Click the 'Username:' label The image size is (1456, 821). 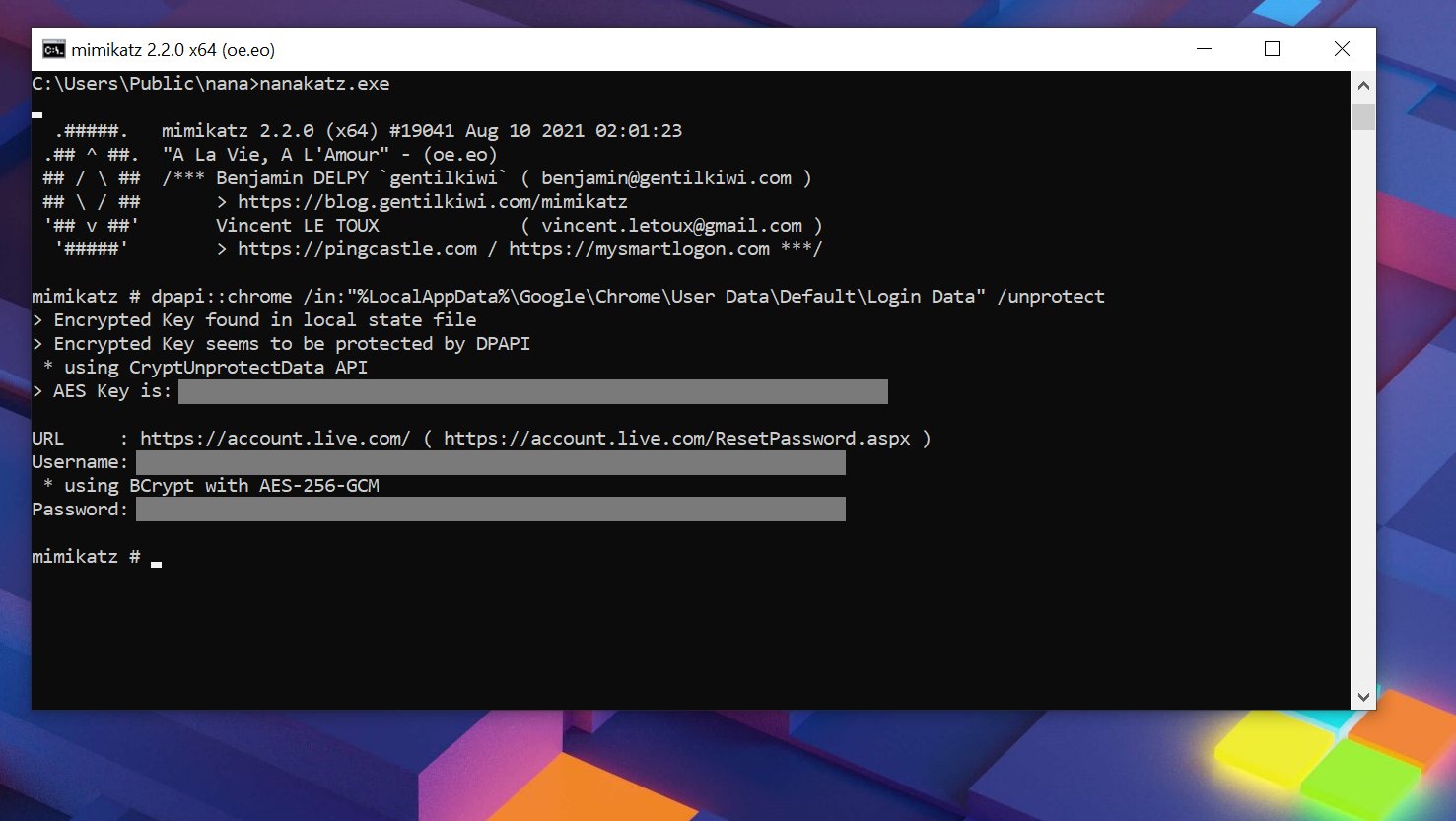80,462
